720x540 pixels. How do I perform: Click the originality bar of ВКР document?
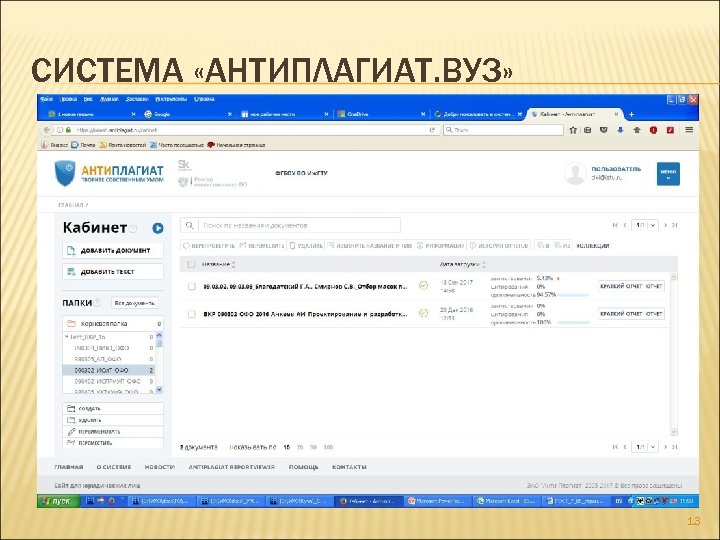573,322
